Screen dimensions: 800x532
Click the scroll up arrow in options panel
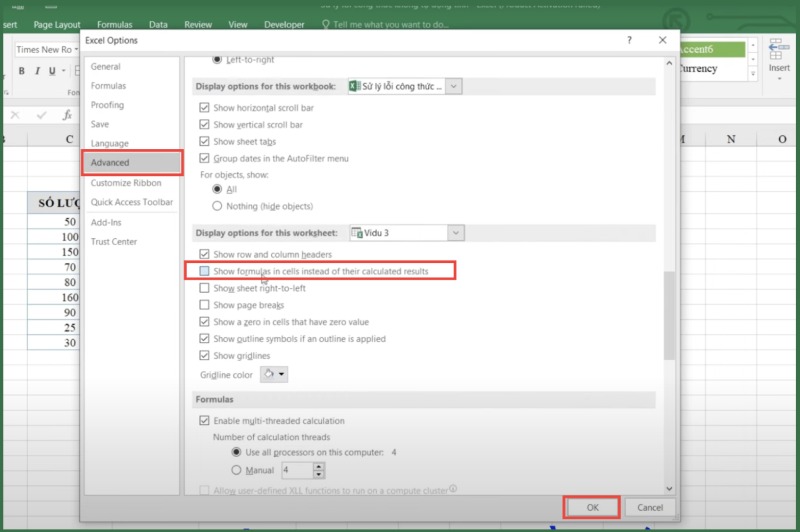669,63
